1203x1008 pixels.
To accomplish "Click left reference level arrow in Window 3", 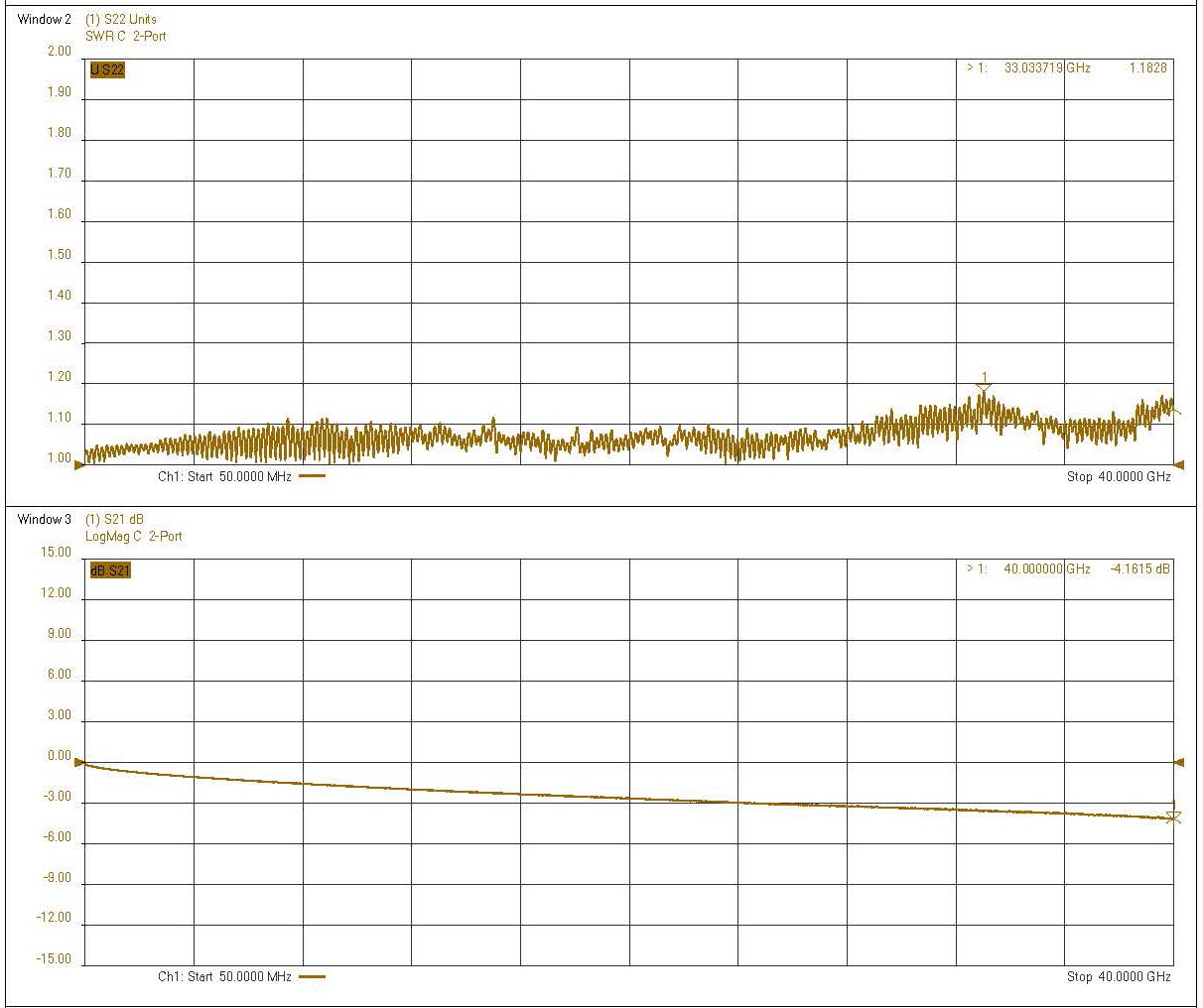I will [x=79, y=762].
